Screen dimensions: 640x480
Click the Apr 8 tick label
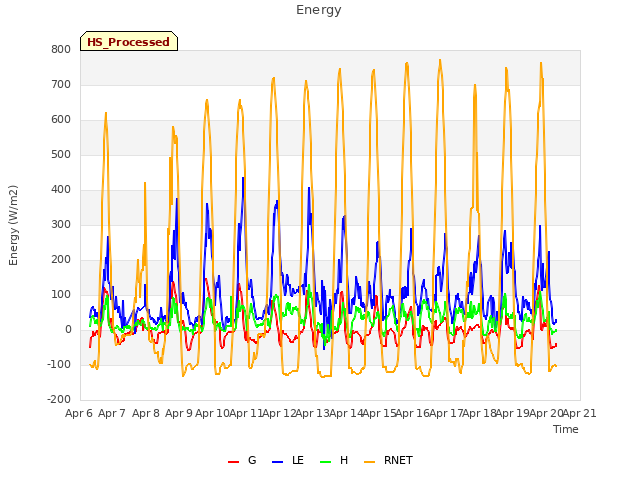click(146, 413)
